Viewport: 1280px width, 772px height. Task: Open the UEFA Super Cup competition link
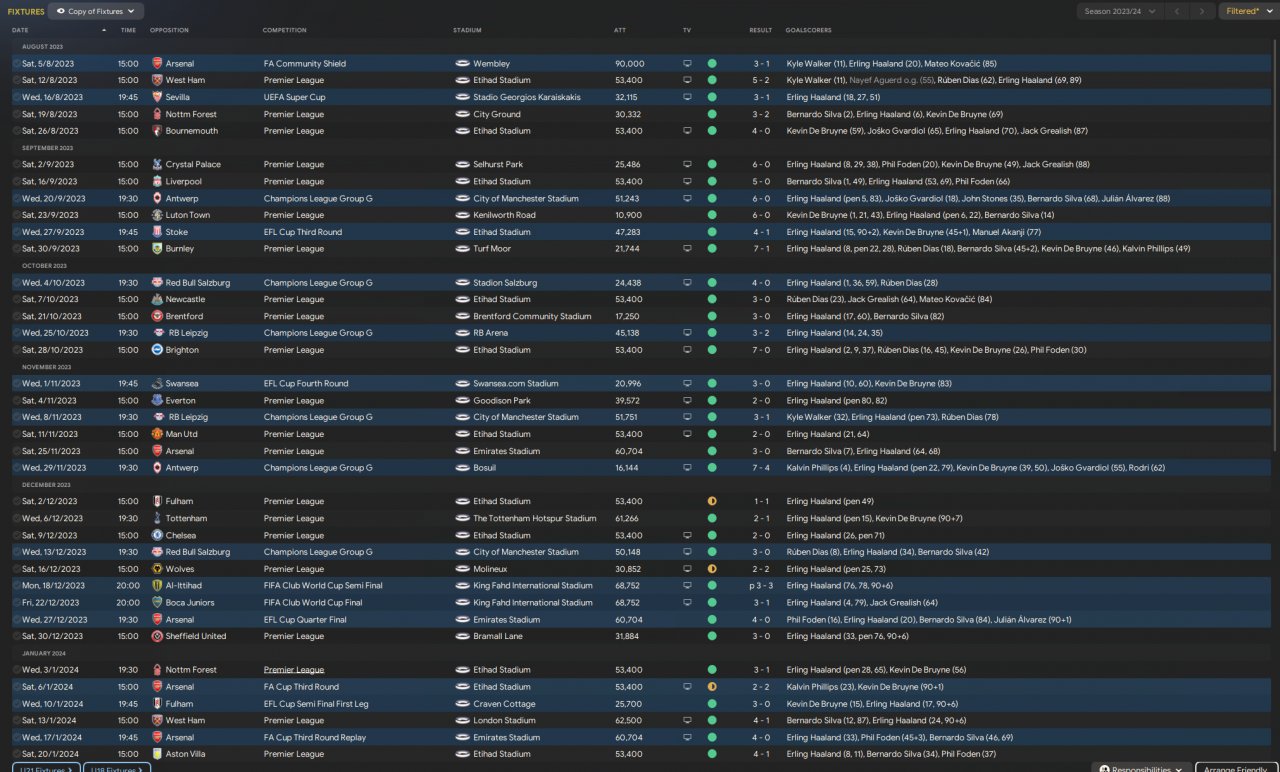(295, 97)
